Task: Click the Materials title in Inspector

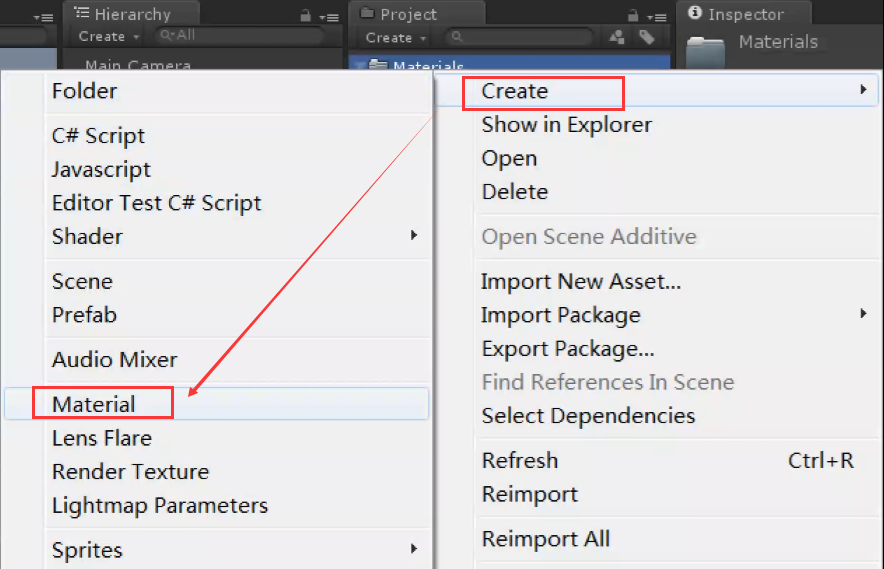Action: point(778,42)
